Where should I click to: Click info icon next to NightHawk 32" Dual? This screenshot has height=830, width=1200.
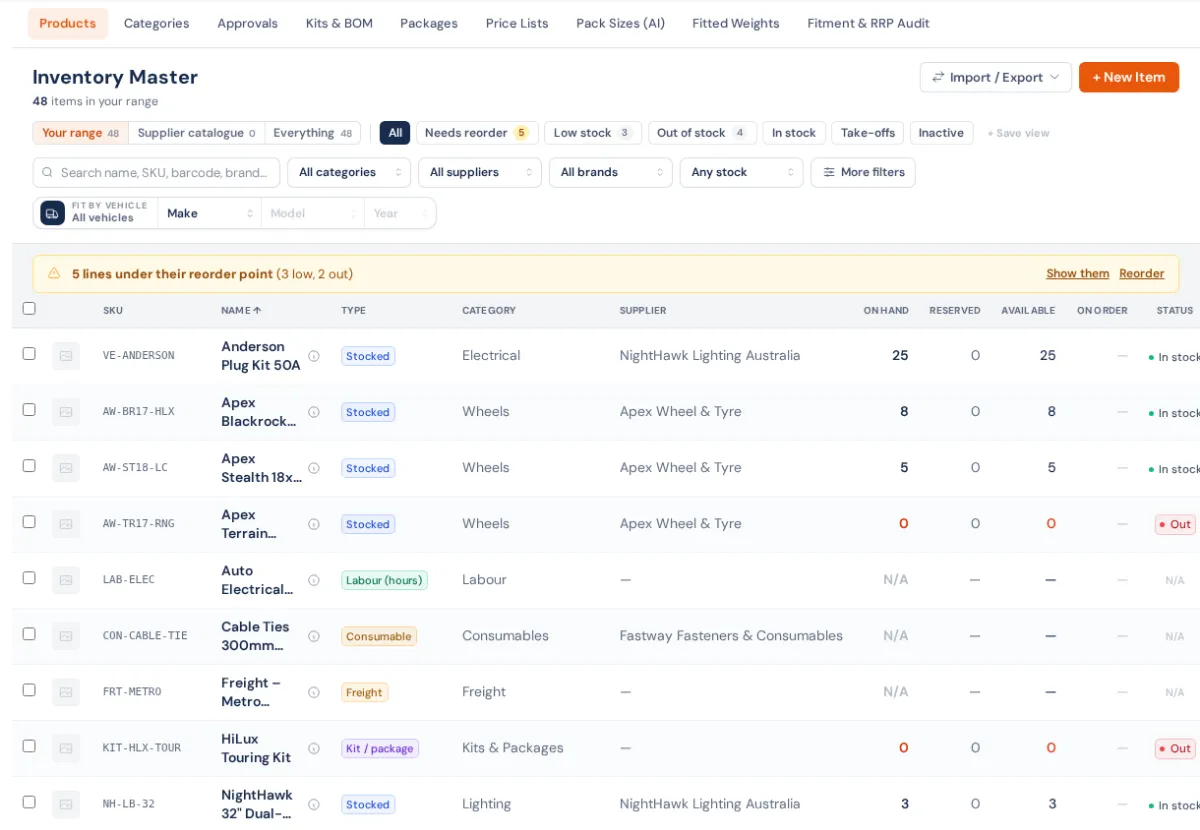tap(313, 804)
